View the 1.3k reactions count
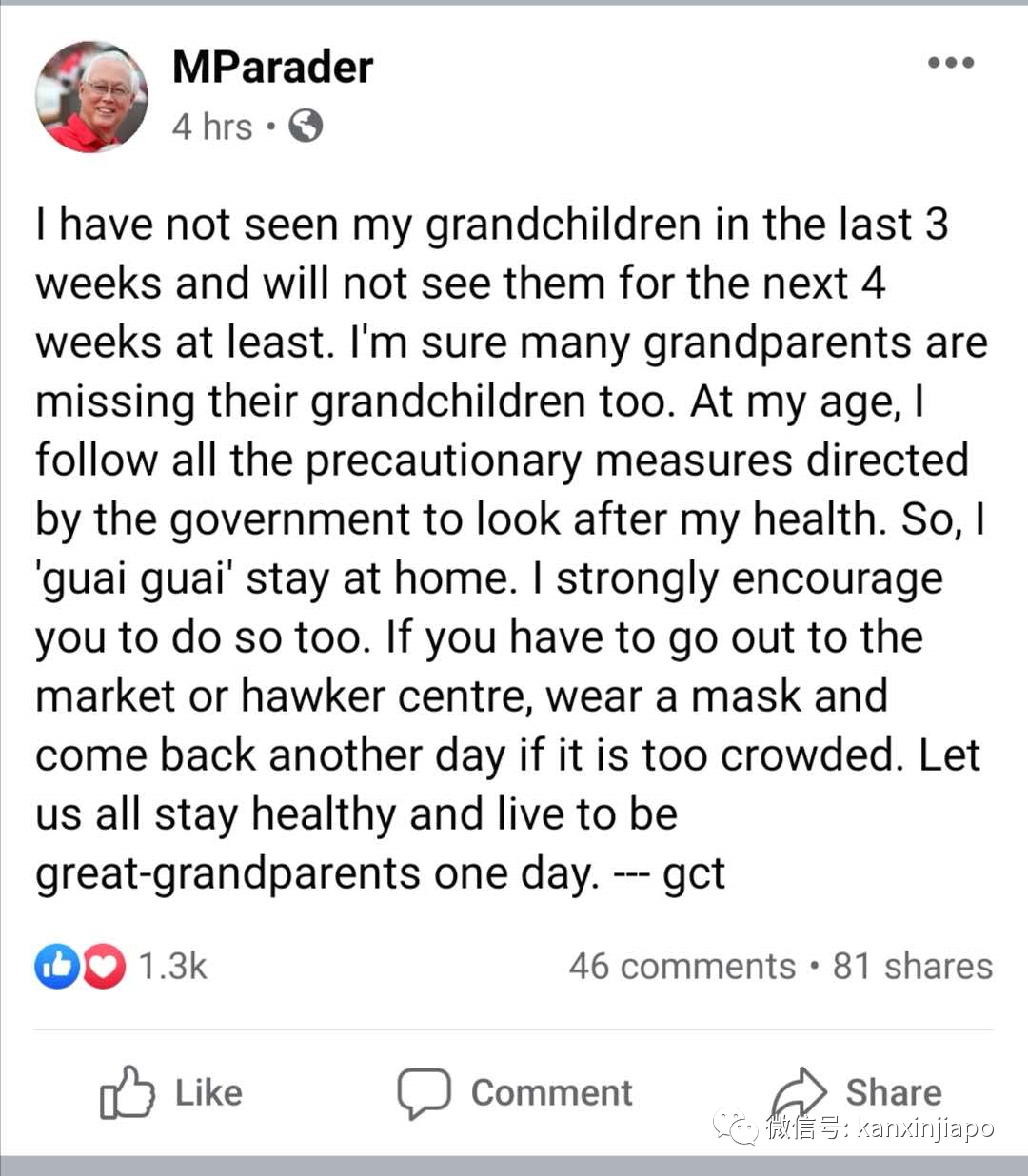Screen dimensions: 1028x1176 (x=172, y=967)
